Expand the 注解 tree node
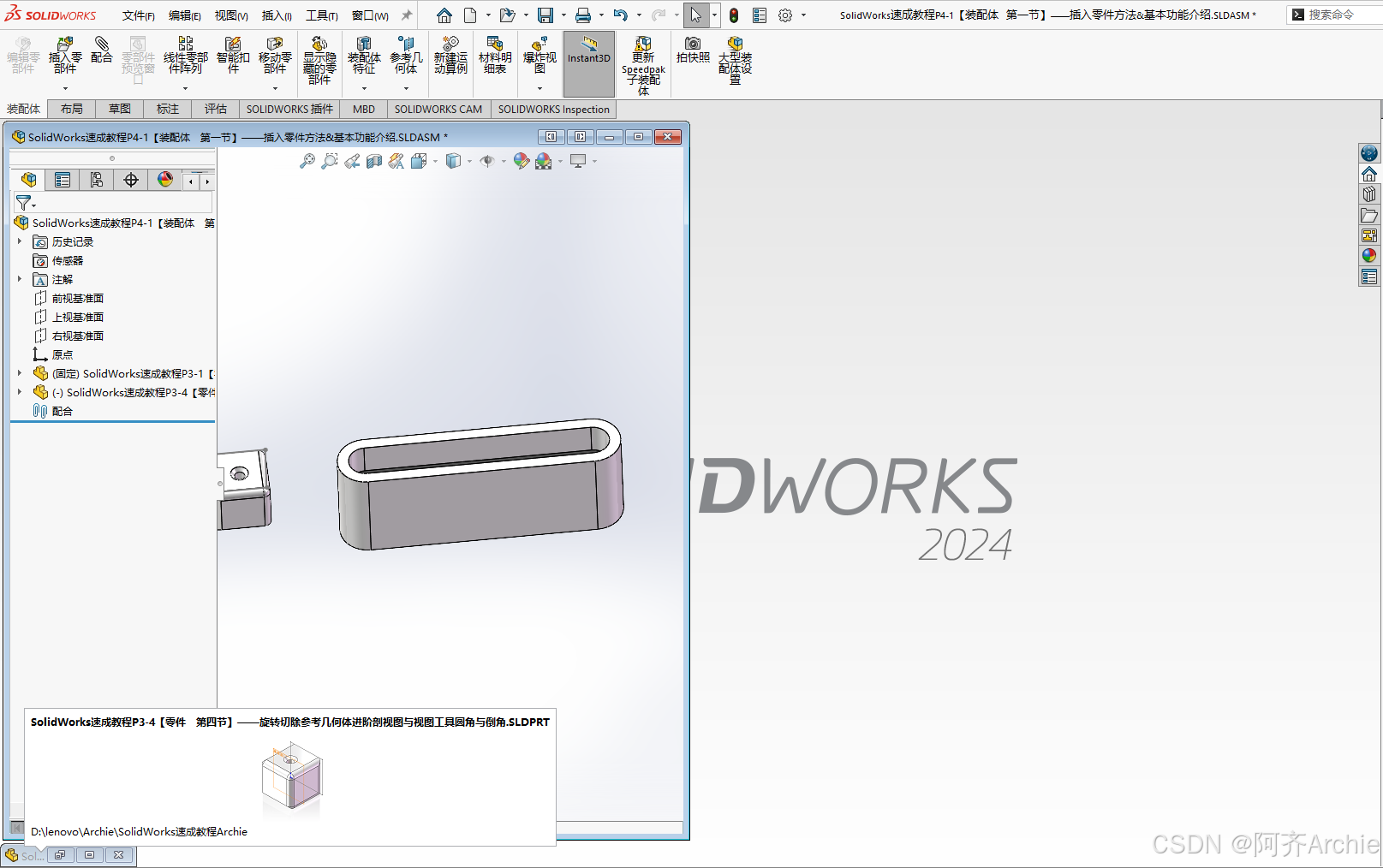Viewport: 1383px width, 868px height. click(20, 279)
